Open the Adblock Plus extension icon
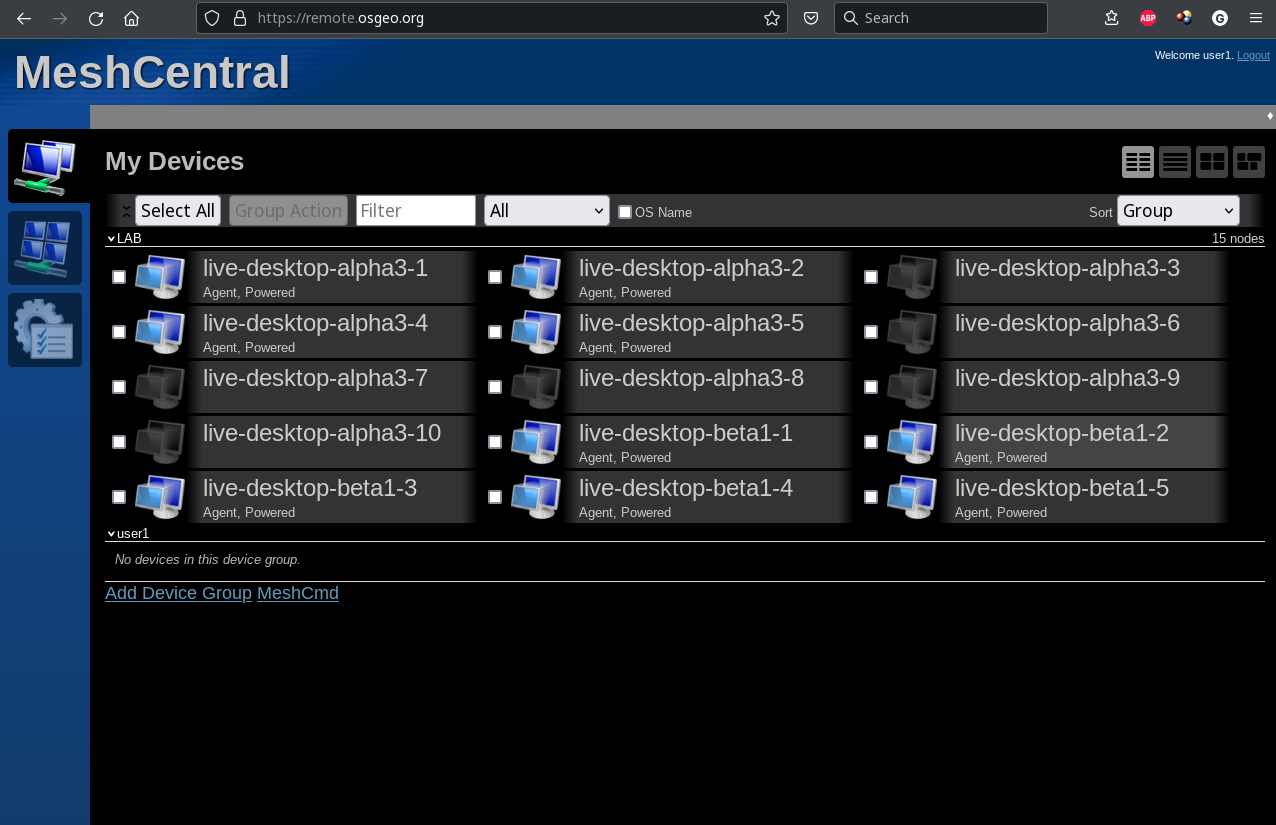Viewport: 1276px width, 825px height. tap(1148, 18)
